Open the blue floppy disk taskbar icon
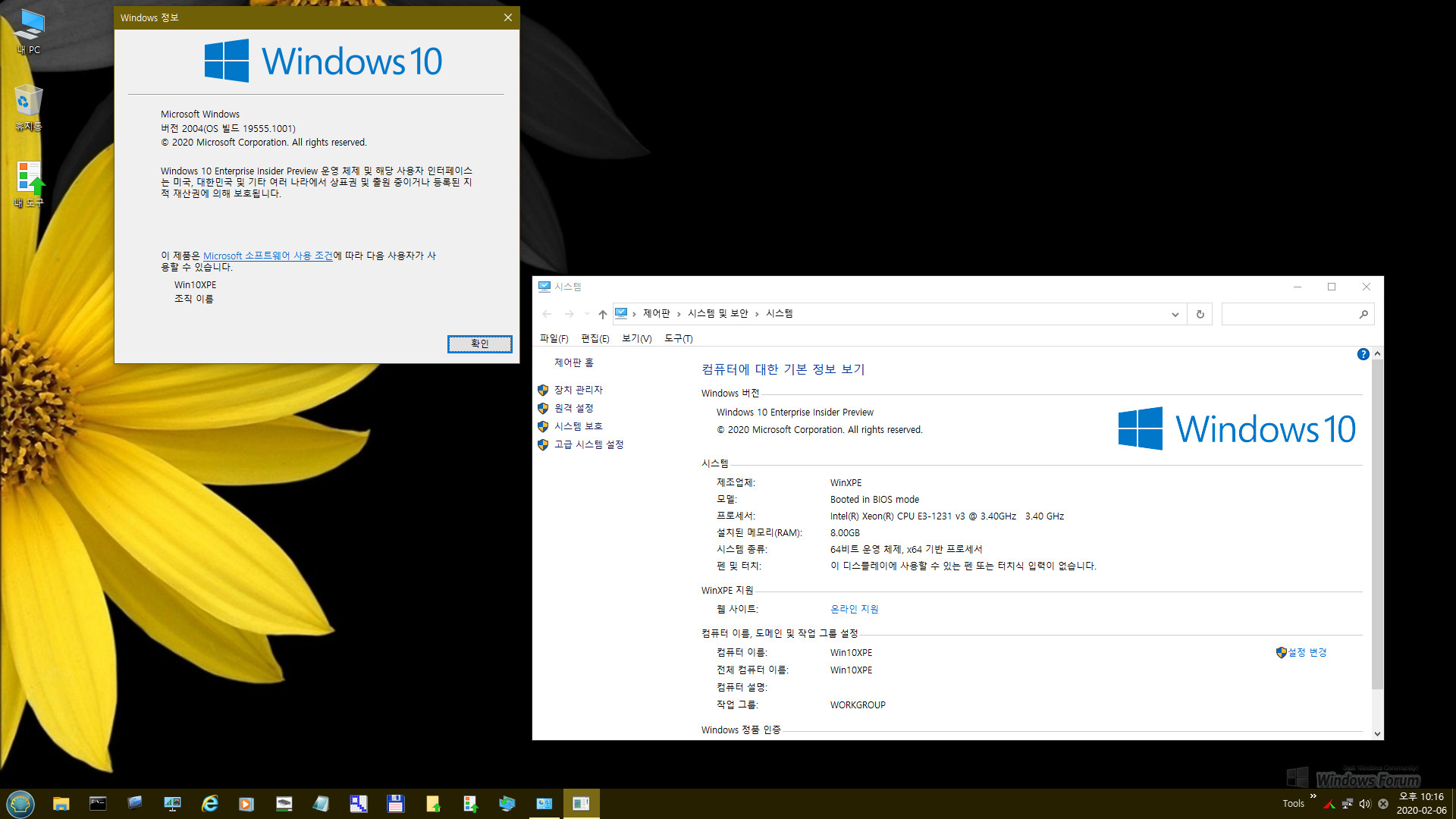The width and height of the screenshot is (1456, 819). [x=395, y=803]
